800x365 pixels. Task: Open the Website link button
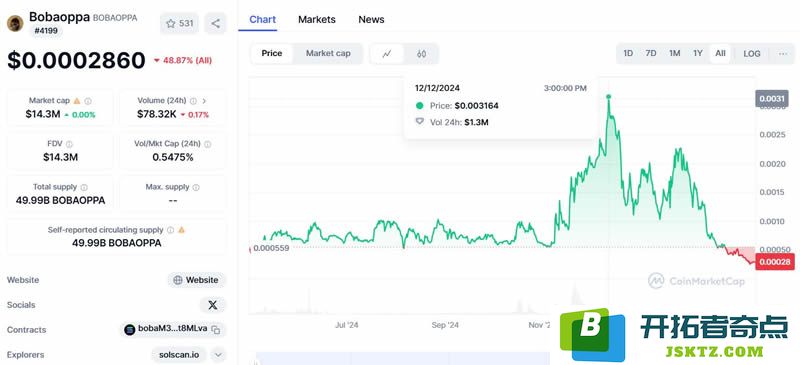pos(196,280)
